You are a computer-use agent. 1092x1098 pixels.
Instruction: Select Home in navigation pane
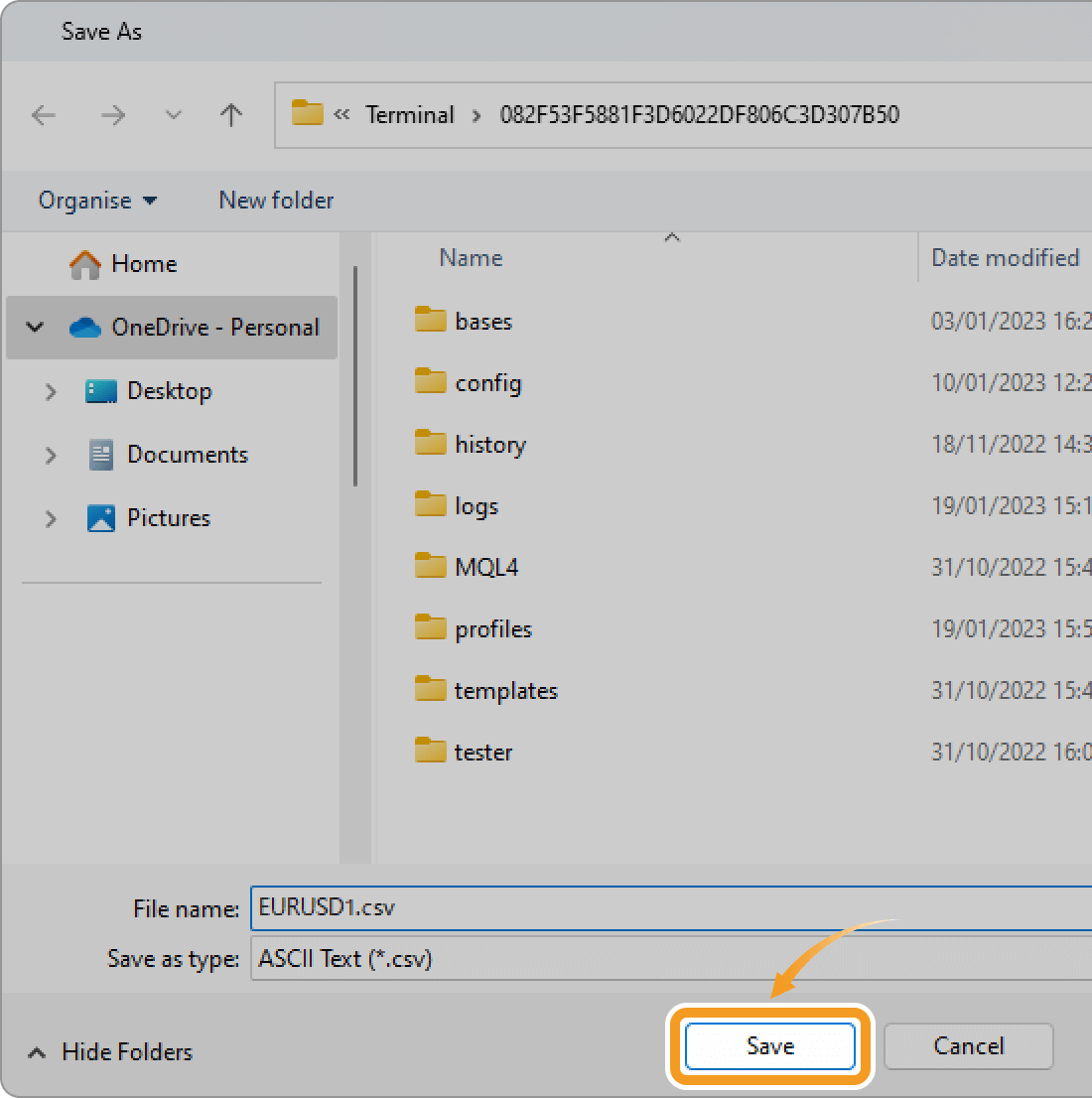coord(144,264)
